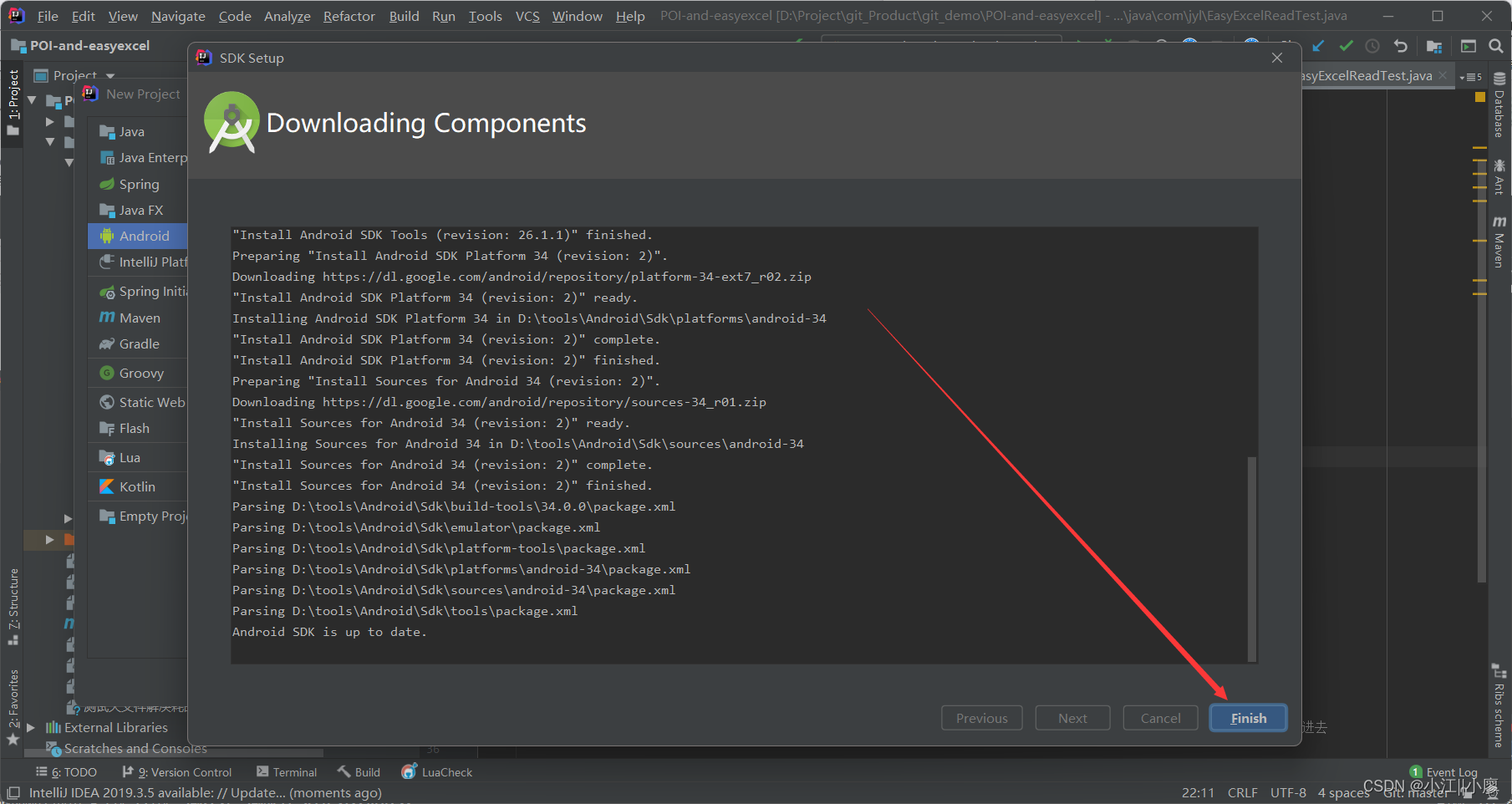
Task: Open the 1: Project tool window tab
Action: coord(13,101)
